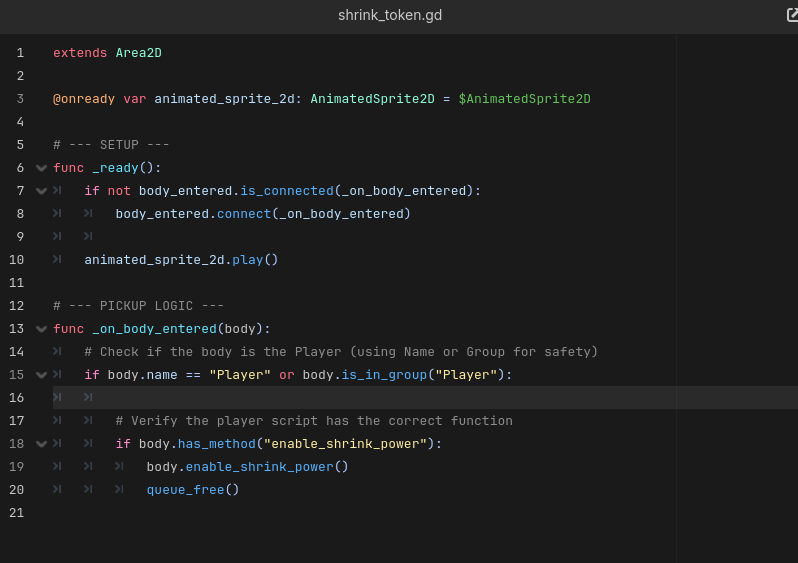Collapse the has_method if block
The width and height of the screenshot is (798, 563).
[x=41, y=444]
